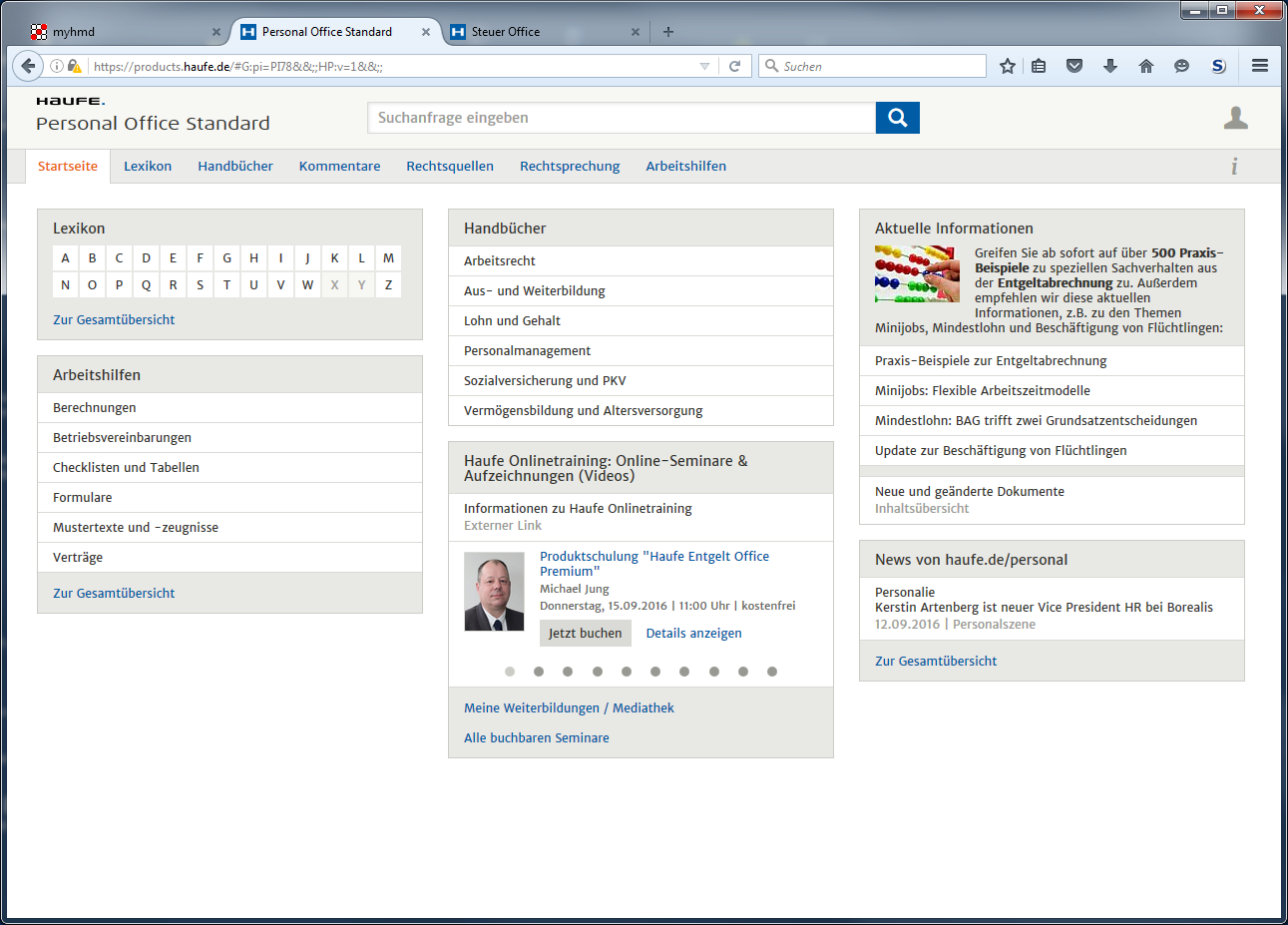Open the Rechtsprechung menu tab

pos(569,166)
